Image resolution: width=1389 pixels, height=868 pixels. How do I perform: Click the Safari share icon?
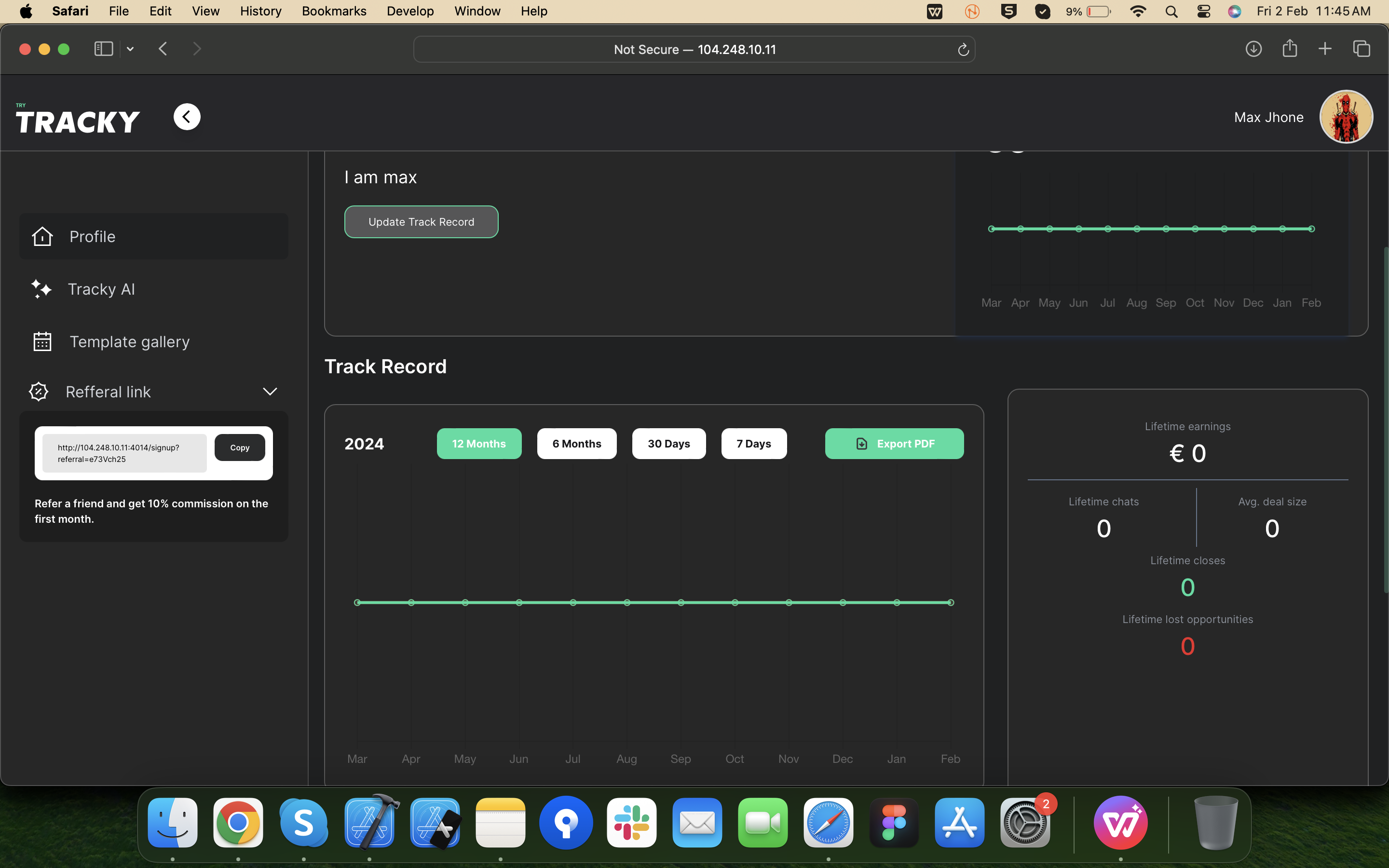click(1290, 49)
